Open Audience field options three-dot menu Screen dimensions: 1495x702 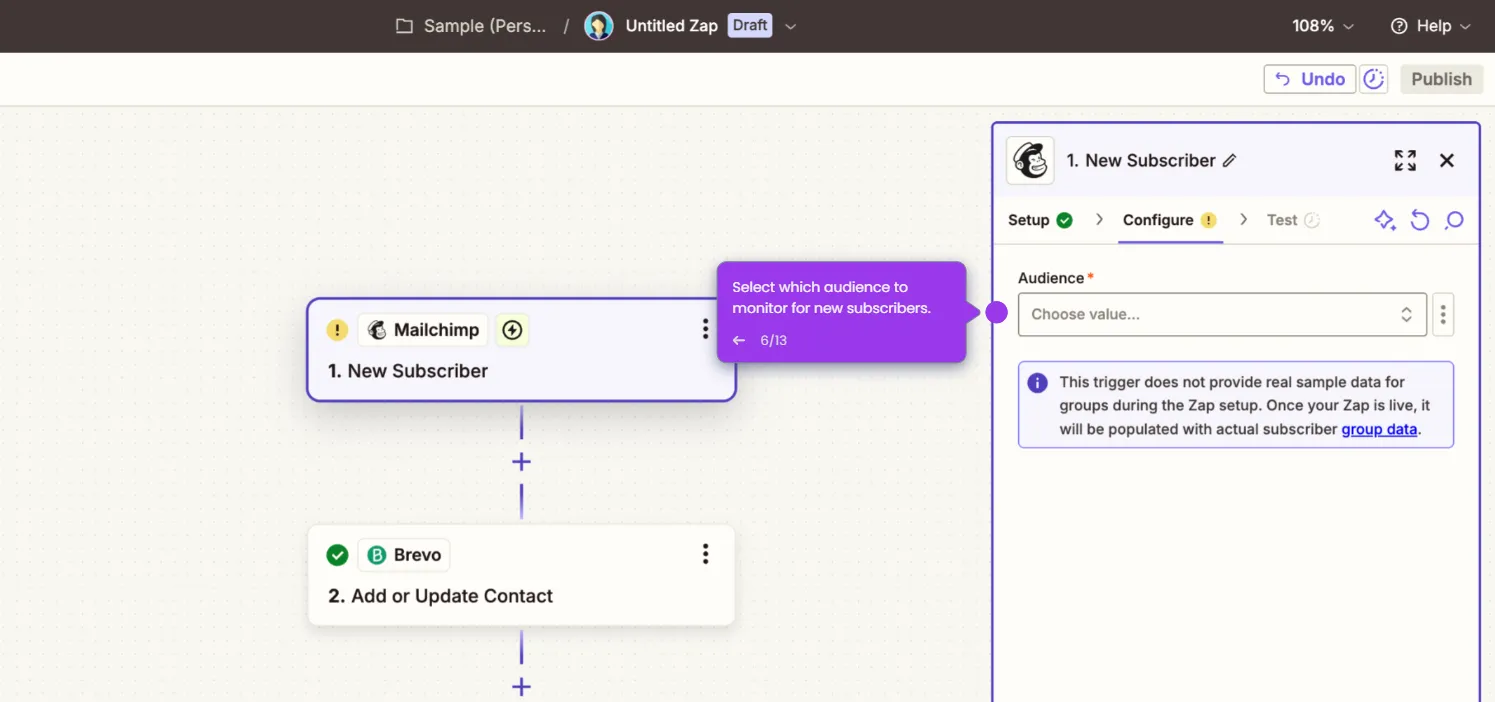(x=1443, y=314)
